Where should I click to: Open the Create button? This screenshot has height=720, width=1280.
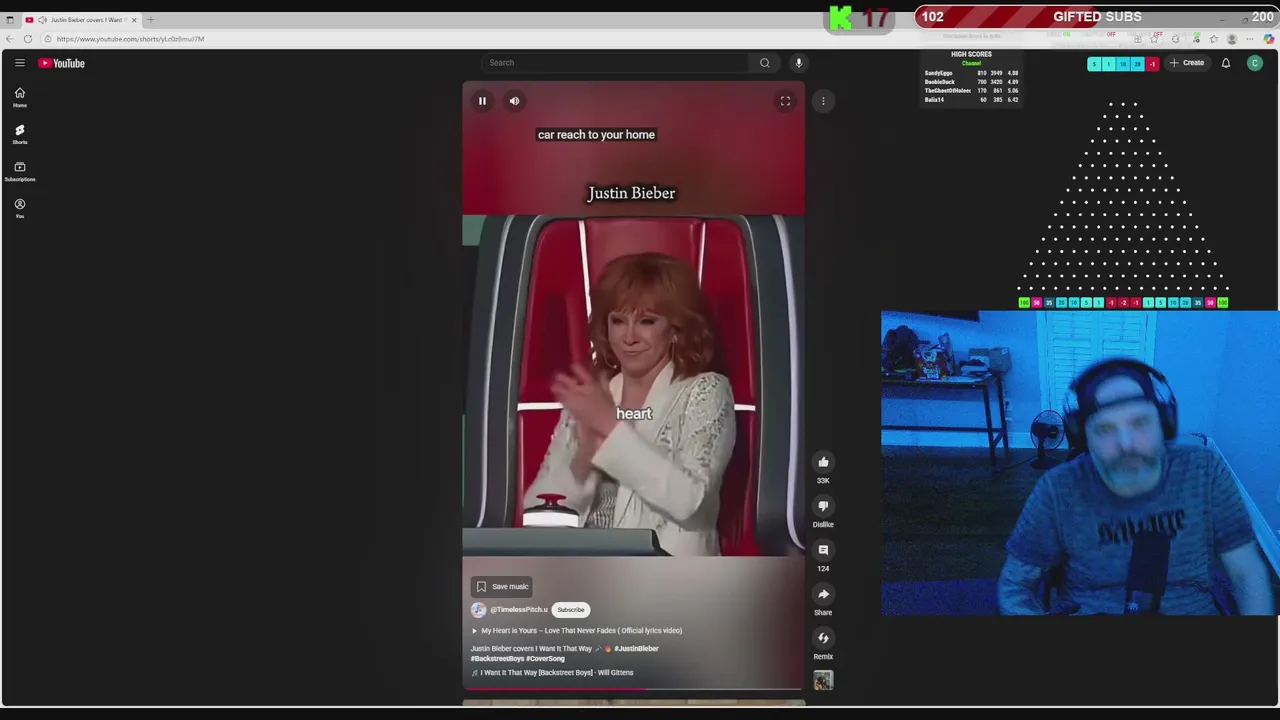[x=1187, y=63]
